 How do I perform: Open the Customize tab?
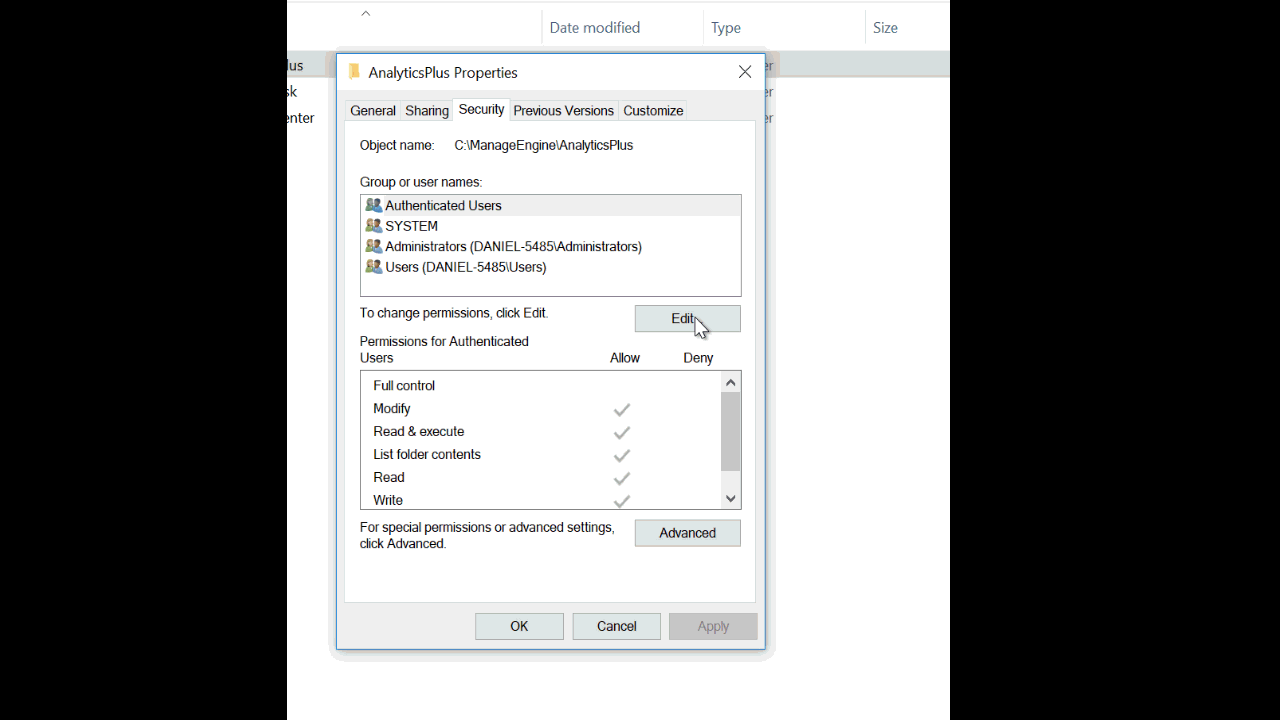(653, 111)
